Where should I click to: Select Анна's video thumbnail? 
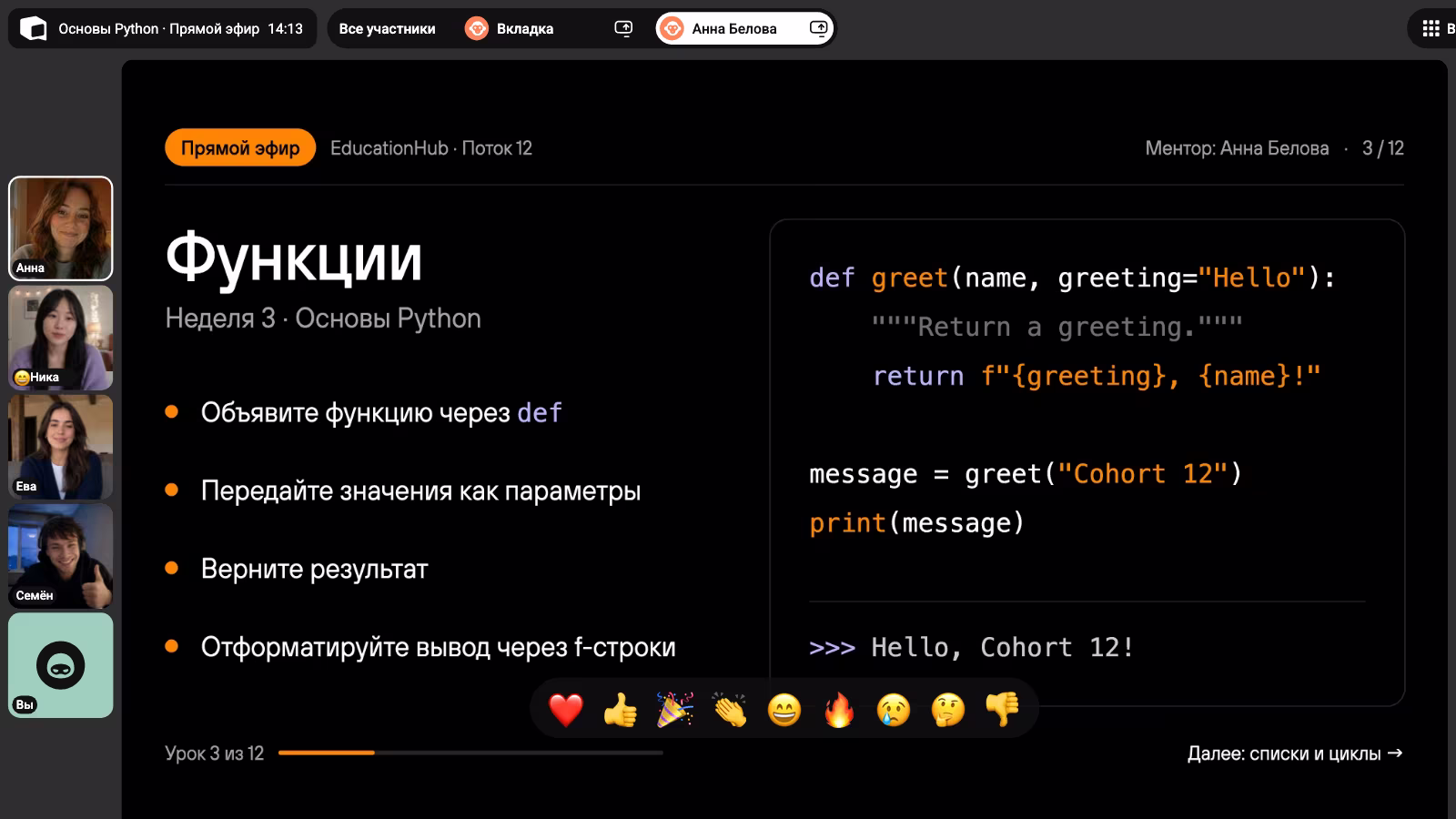pyautogui.click(x=61, y=228)
